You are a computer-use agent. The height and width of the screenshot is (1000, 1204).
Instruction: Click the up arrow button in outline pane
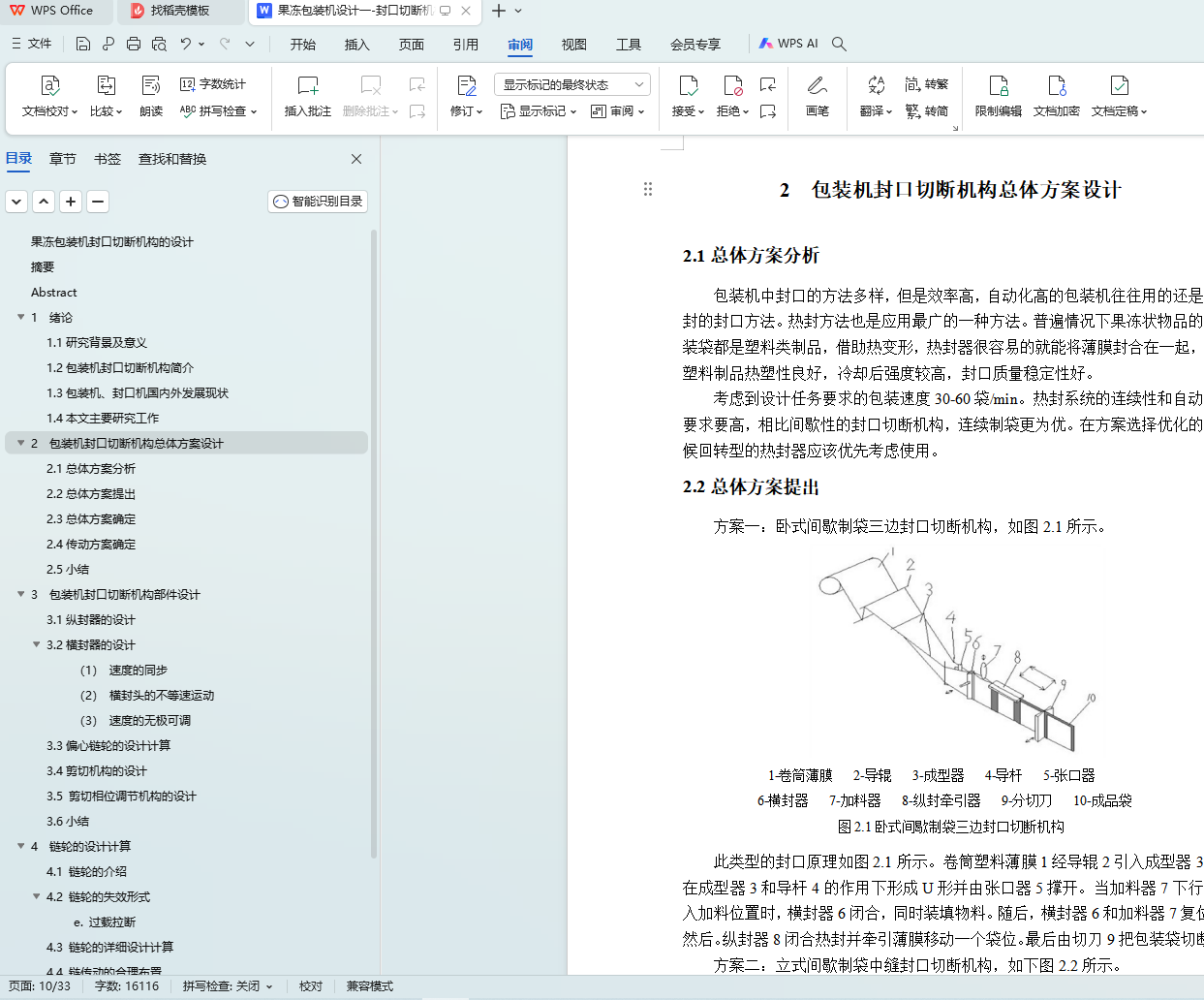click(44, 202)
